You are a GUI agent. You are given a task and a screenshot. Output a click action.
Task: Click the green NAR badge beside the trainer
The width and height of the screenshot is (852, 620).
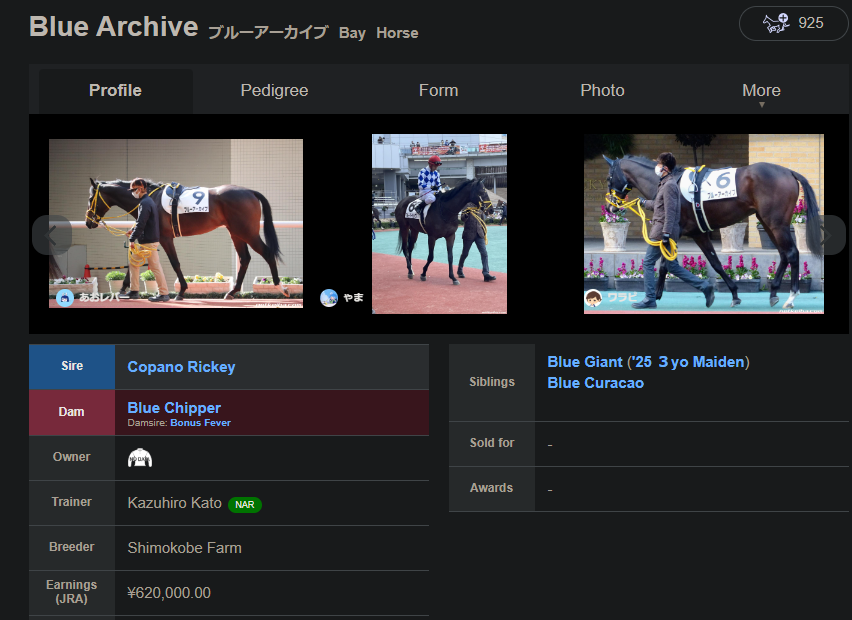coord(244,505)
